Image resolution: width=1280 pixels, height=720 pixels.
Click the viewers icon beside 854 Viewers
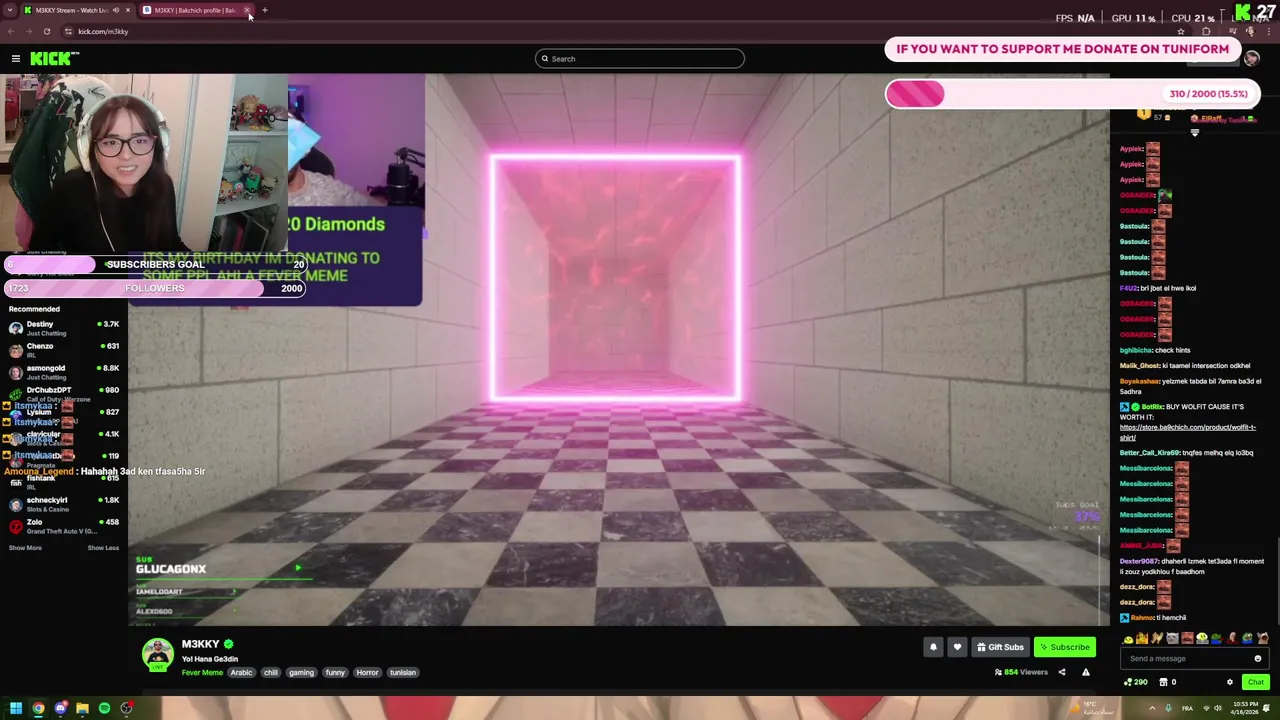point(998,672)
